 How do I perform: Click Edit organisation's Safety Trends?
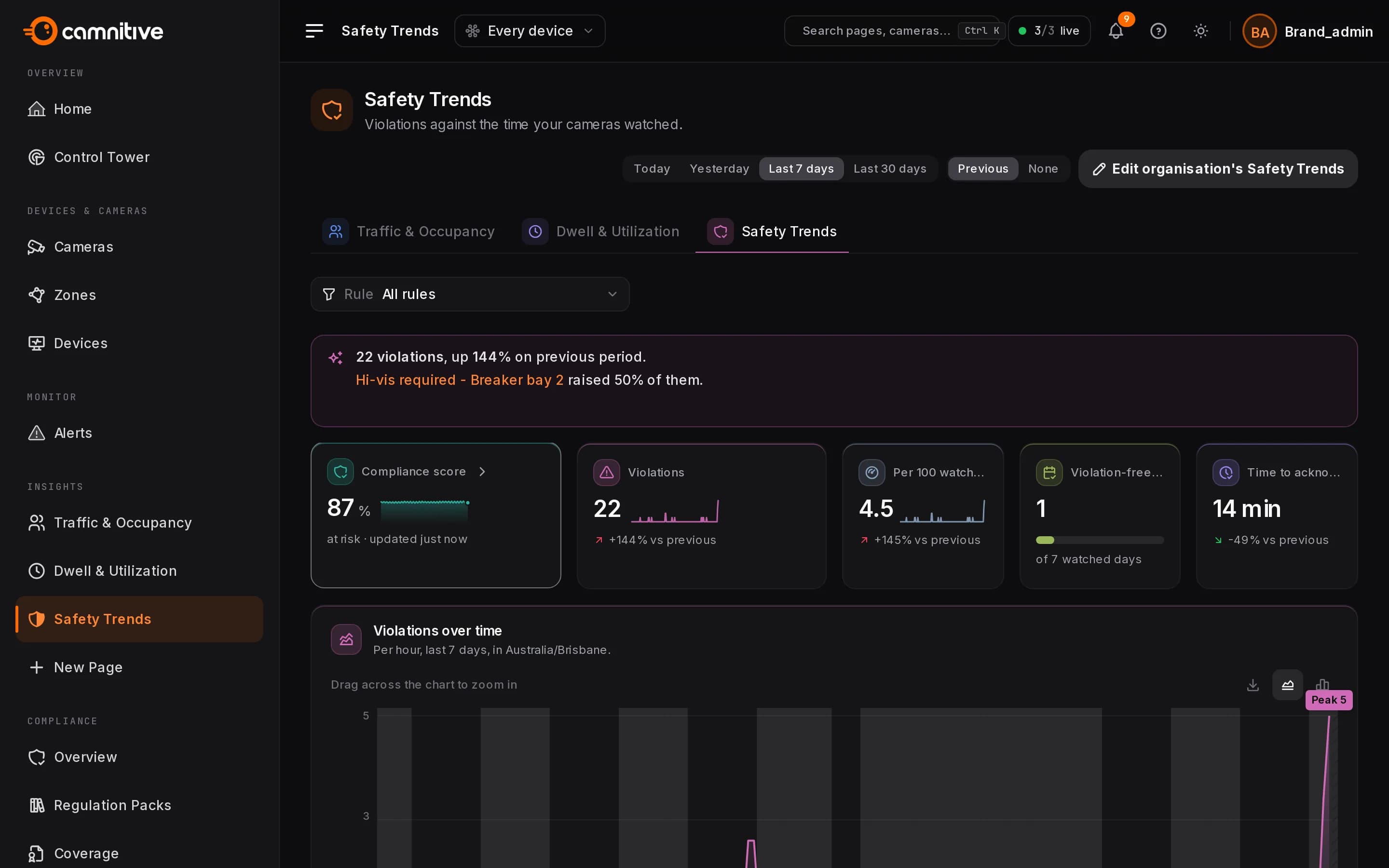(x=1218, y=169)
